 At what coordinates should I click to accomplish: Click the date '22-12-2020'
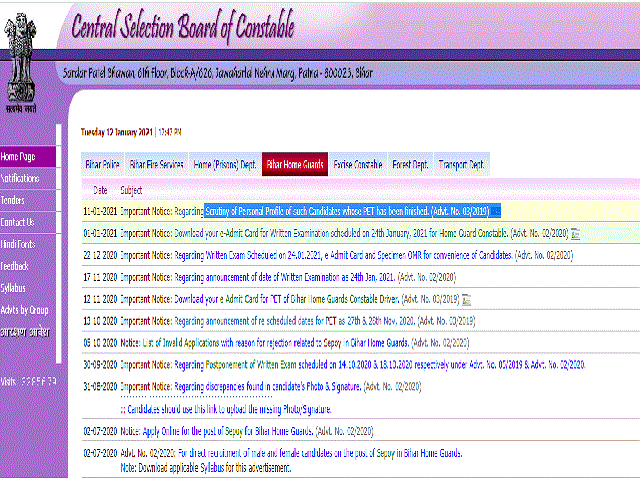coord(100,256)
